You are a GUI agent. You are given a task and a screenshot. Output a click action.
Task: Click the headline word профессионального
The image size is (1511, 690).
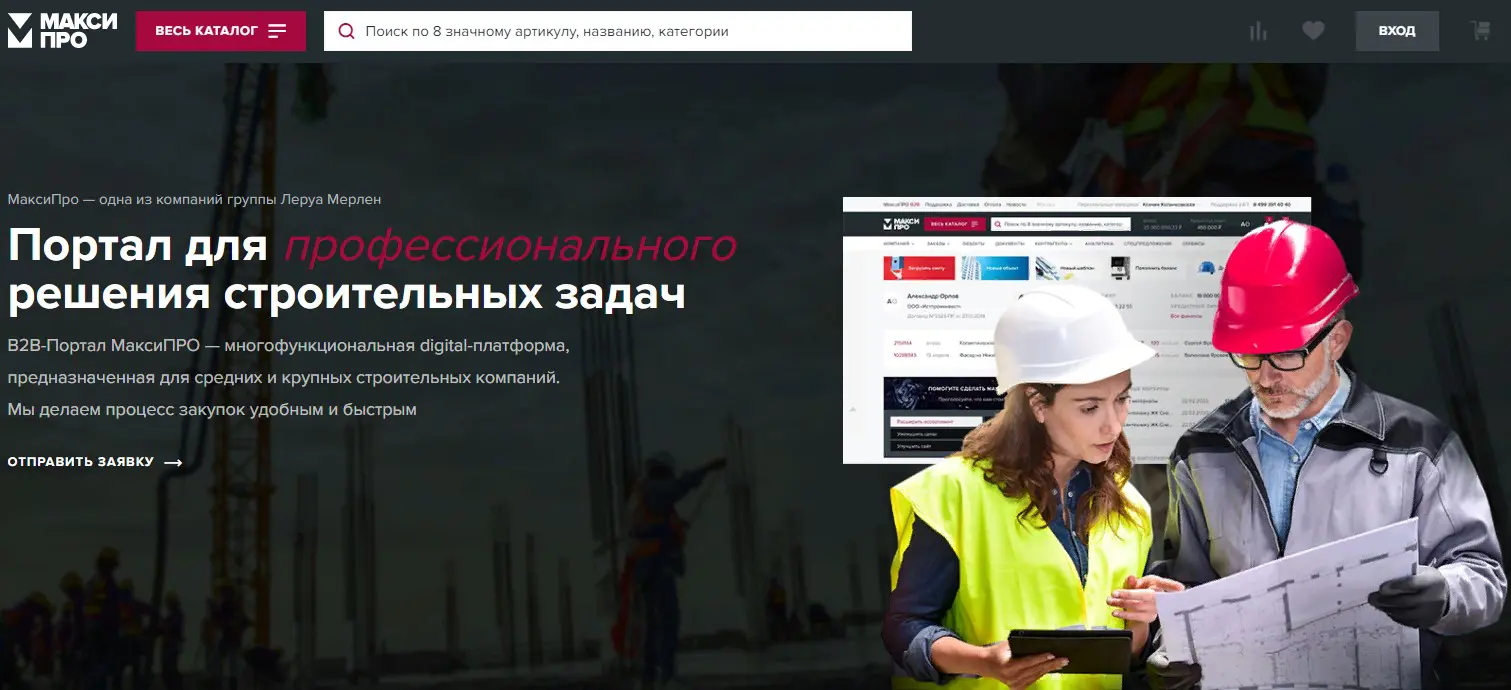tap(510, 246)
